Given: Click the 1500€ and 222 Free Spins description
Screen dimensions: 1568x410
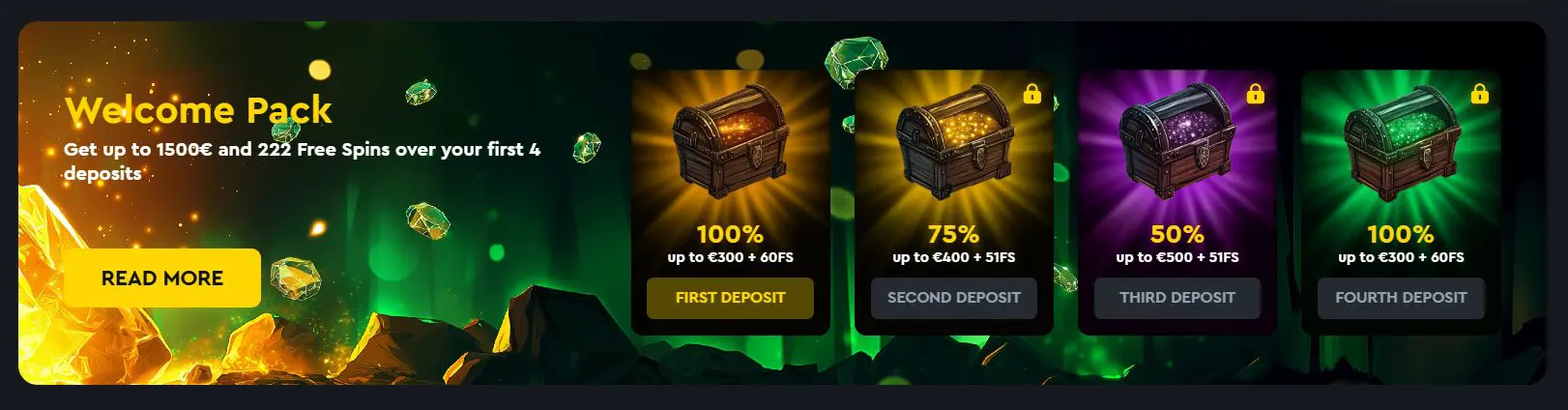Looking at the screenshot, I should 303,161.
